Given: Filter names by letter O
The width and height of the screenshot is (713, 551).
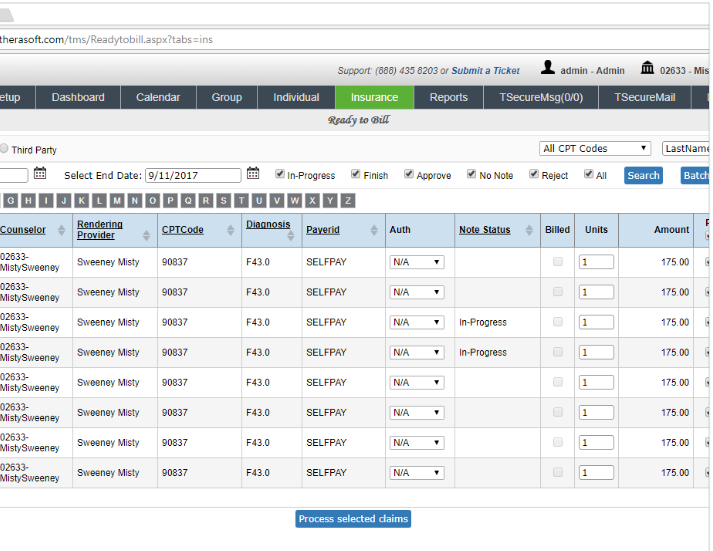Looking at the screenshot, I should click(152, 200).
